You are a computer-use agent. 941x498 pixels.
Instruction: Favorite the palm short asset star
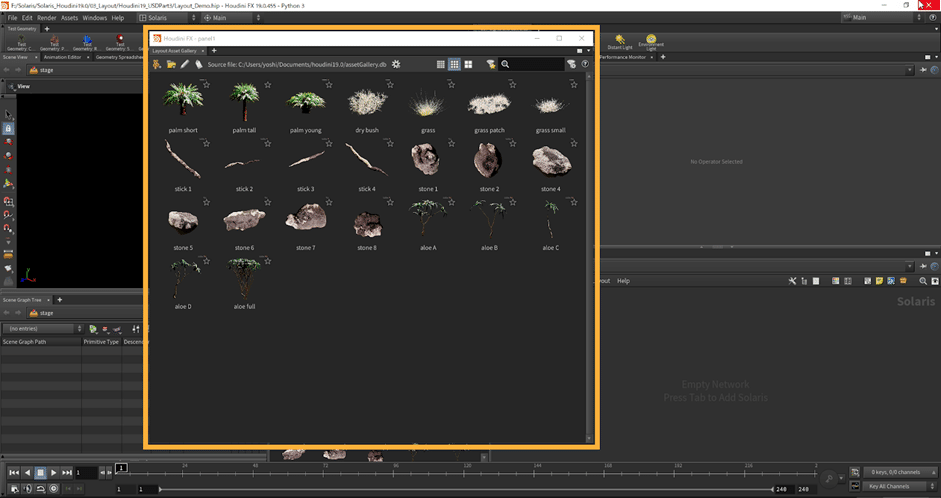pos(207,85)
